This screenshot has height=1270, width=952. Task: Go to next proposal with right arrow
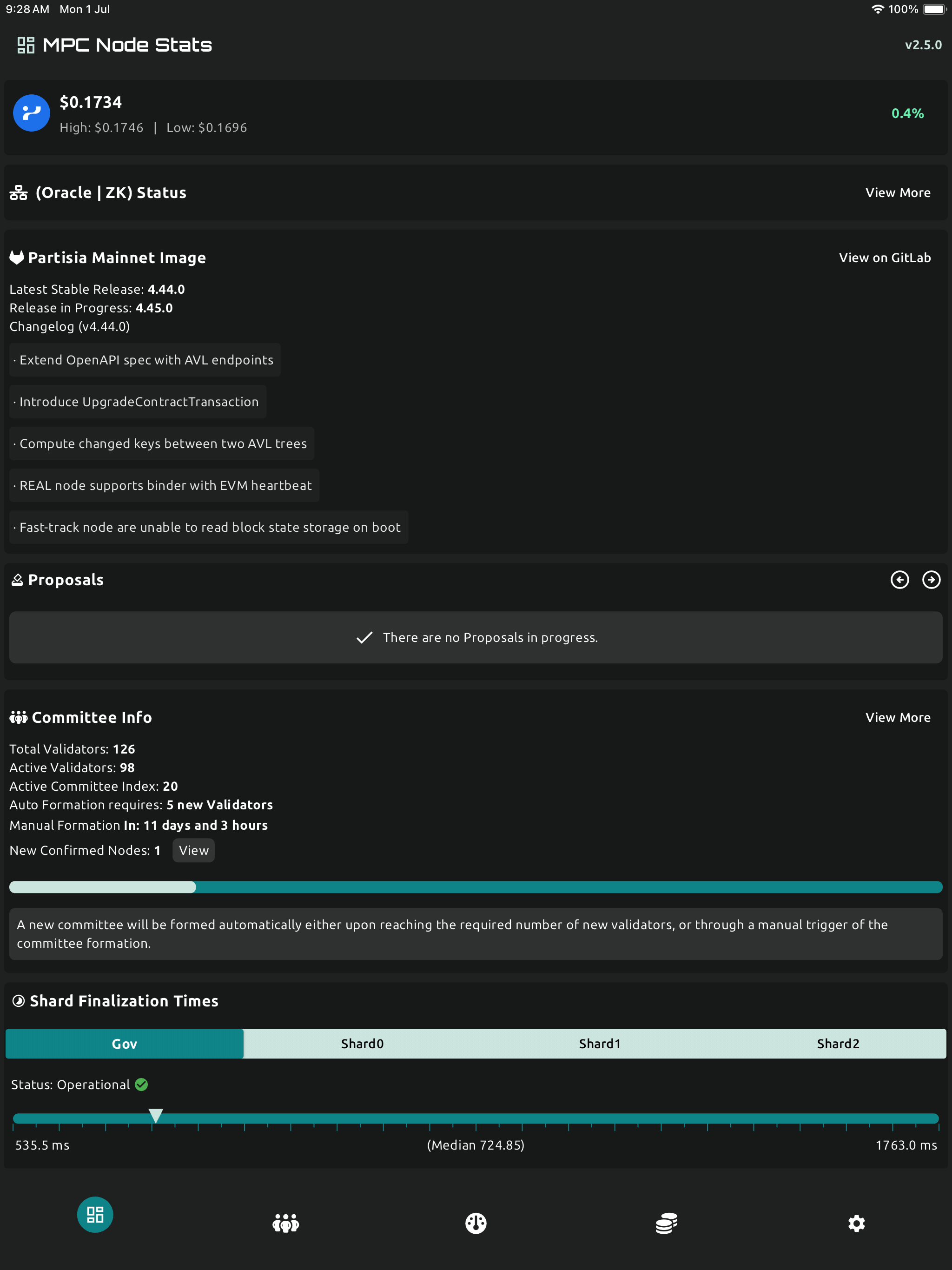tap(932, 580)
